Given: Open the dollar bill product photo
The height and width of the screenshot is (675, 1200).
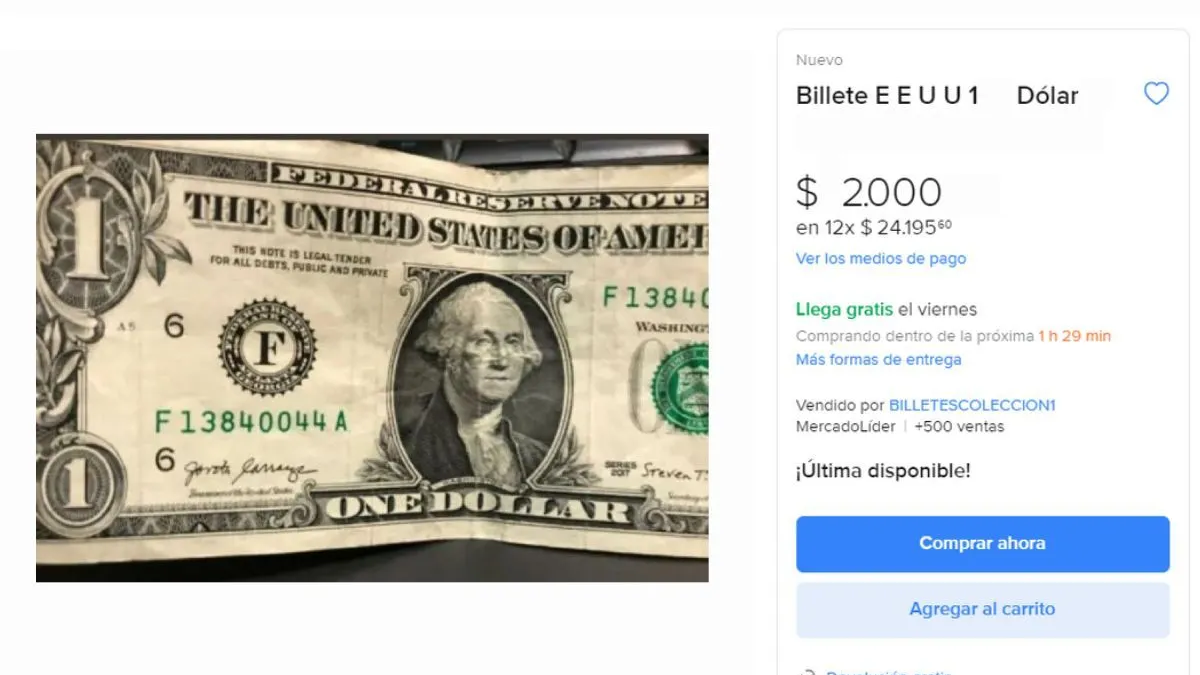Looking at the screenshot, I should 372,358.
